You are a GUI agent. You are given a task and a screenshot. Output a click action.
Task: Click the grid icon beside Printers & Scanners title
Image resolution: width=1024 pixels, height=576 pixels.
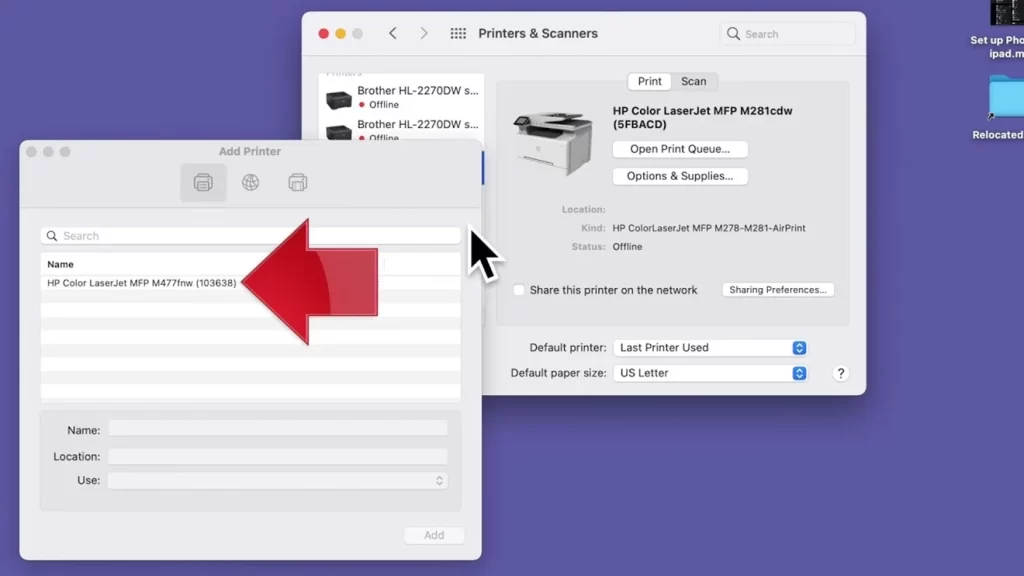tap(458, 33)
